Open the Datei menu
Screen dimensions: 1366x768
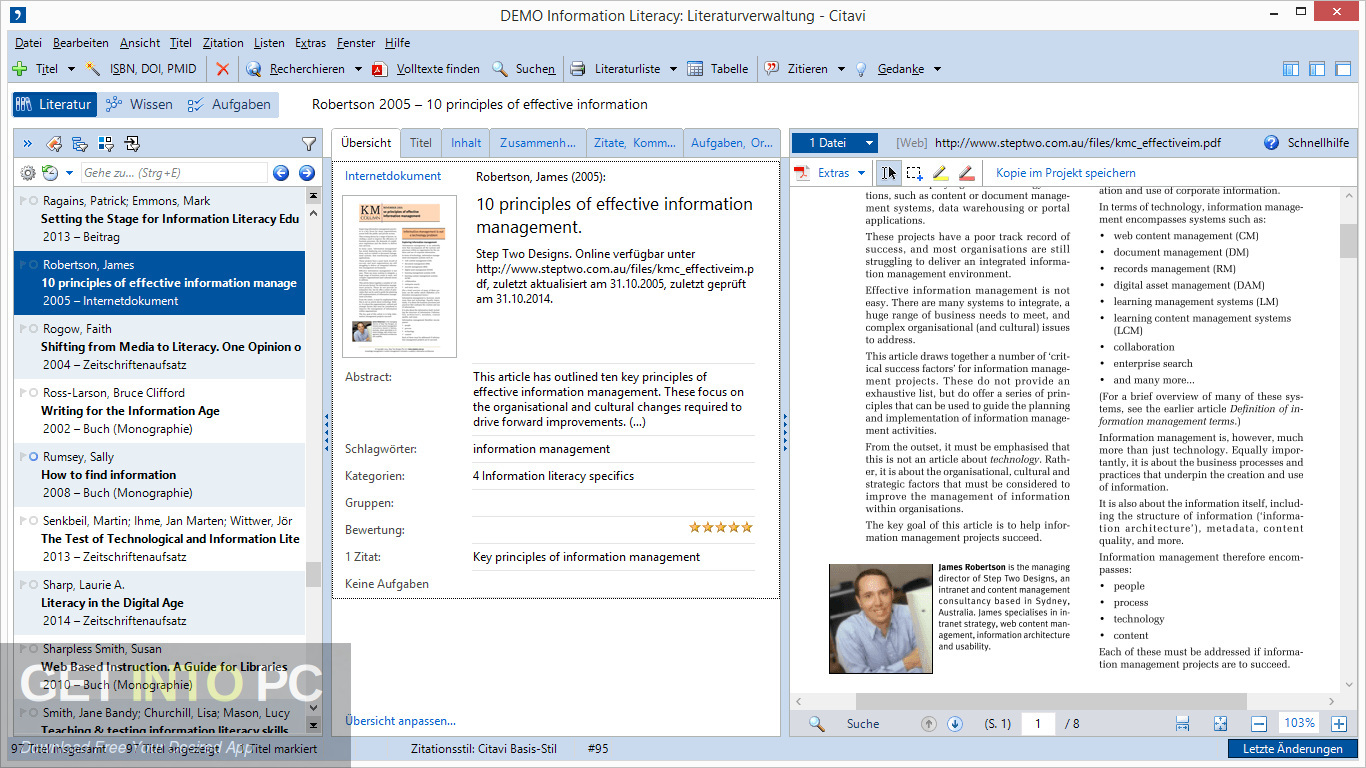[28, 43]
